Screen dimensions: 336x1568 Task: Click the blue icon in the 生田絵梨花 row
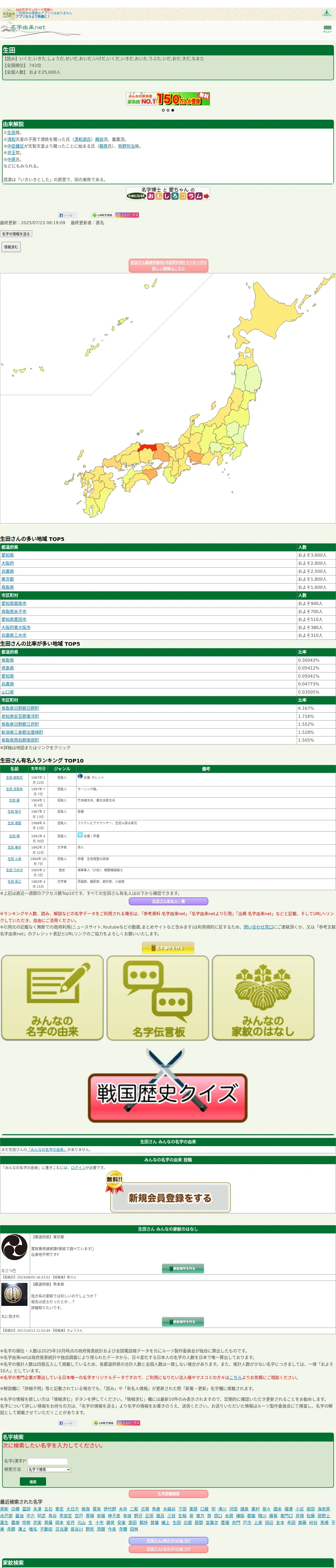tap(80, 777)
